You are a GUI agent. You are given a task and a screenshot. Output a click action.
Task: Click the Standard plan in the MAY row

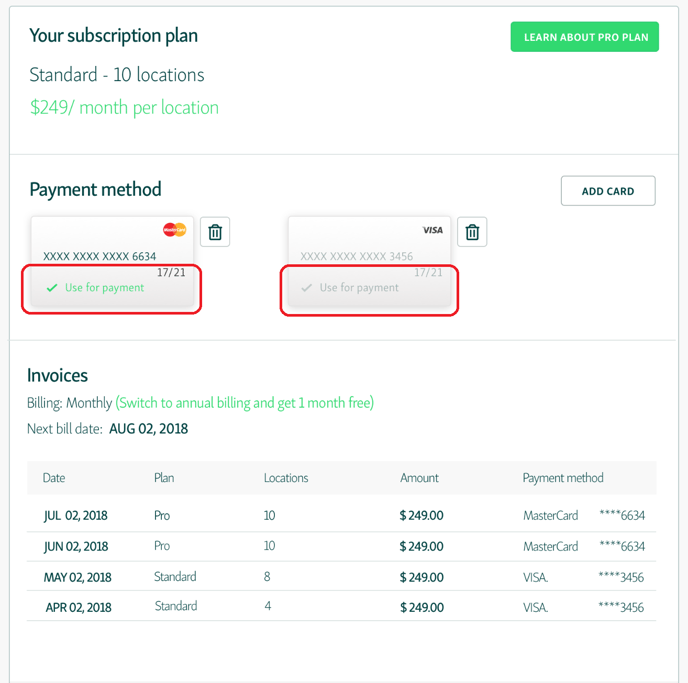tap(175, 576)
